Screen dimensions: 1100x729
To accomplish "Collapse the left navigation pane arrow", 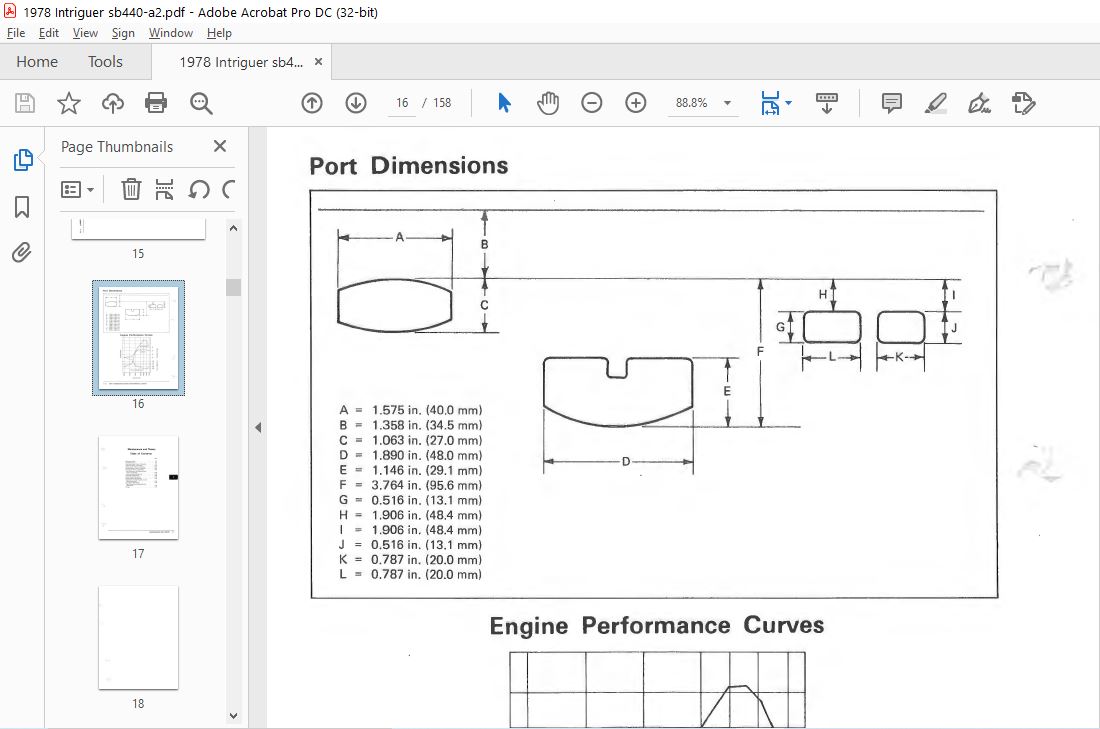I will 258,427.
